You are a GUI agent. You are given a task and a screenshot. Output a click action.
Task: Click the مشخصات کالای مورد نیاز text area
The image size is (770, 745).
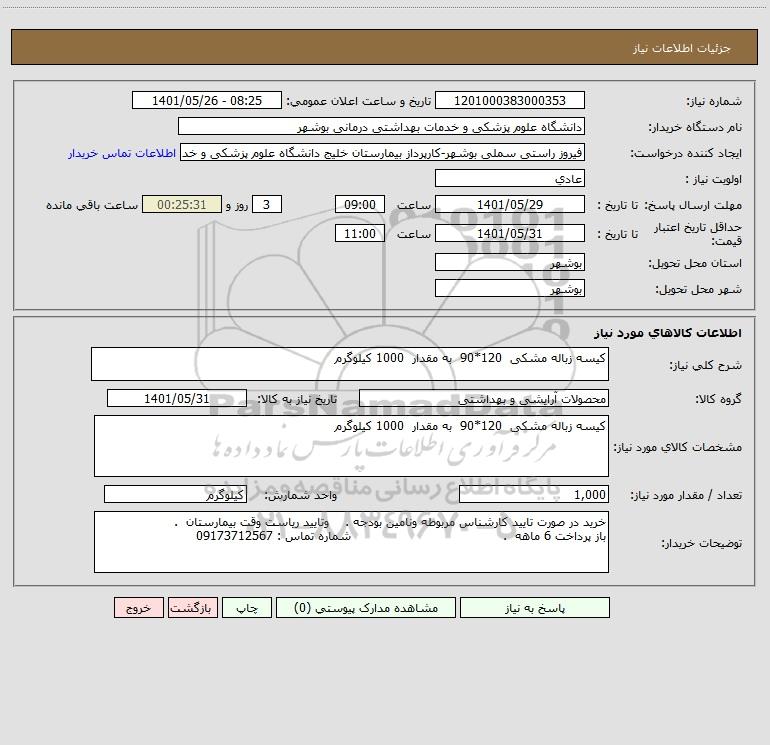click(351, 446)
